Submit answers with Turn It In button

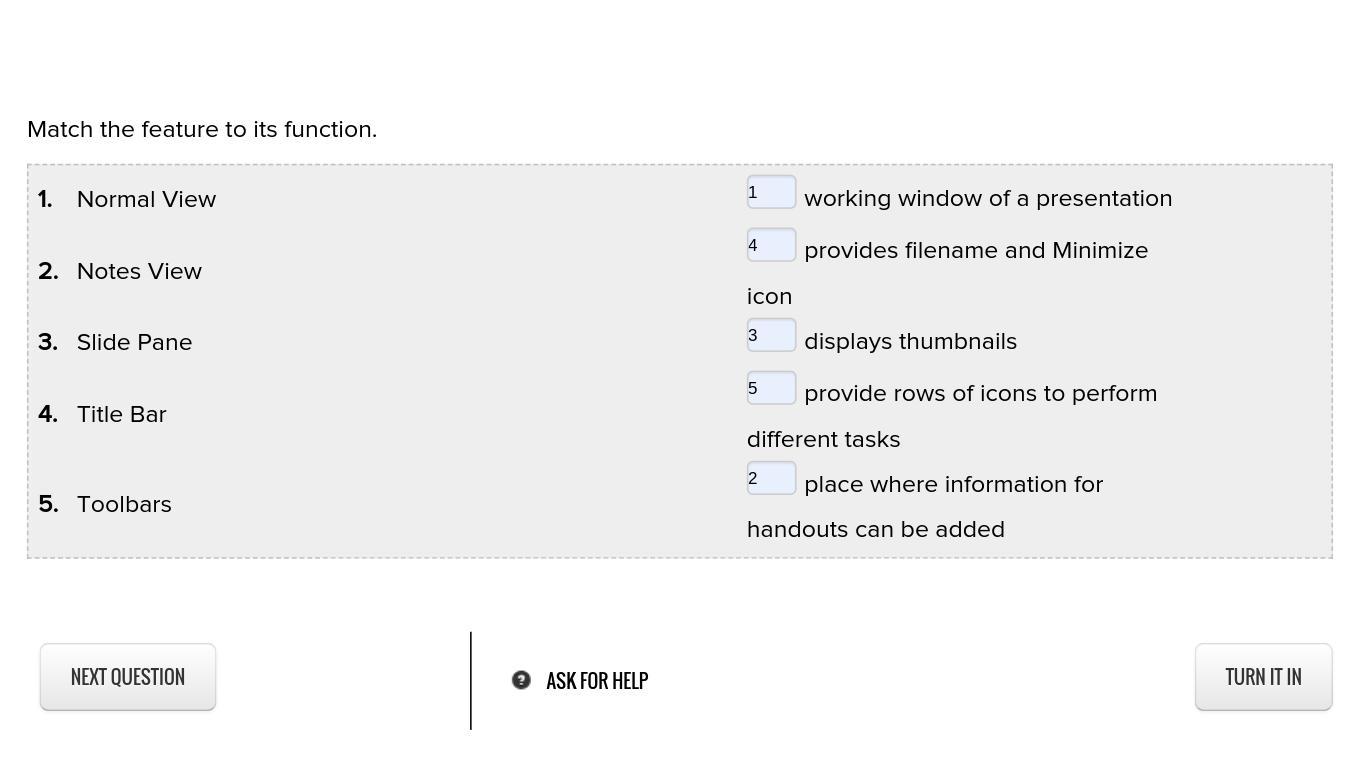(1263, 677)
